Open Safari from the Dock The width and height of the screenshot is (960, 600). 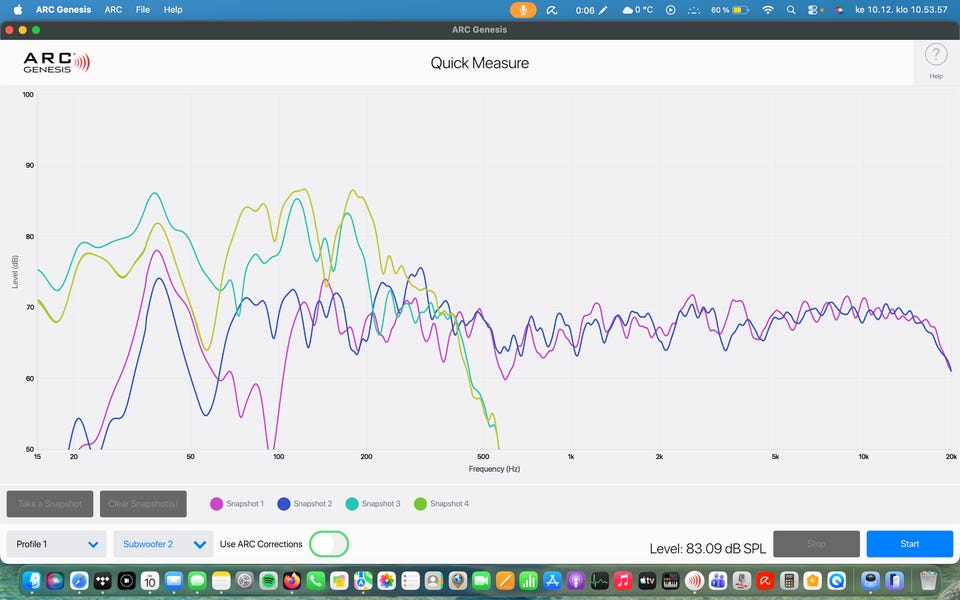(79, 580)
